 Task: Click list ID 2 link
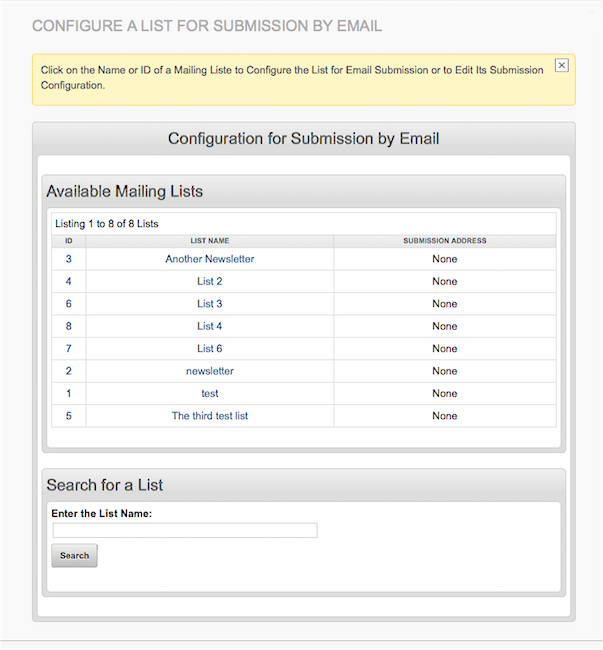pos(69,371)
